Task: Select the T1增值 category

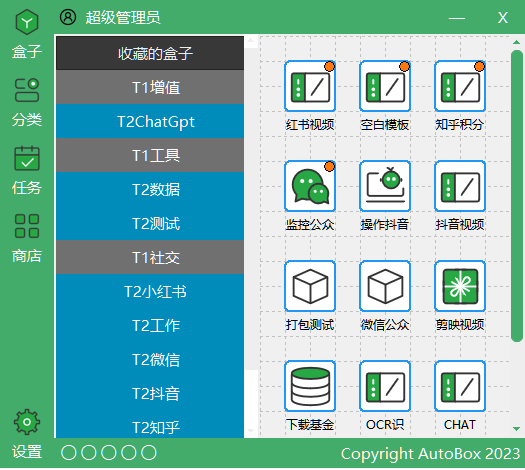Action: pyautogui.click(x=150, y=87)
